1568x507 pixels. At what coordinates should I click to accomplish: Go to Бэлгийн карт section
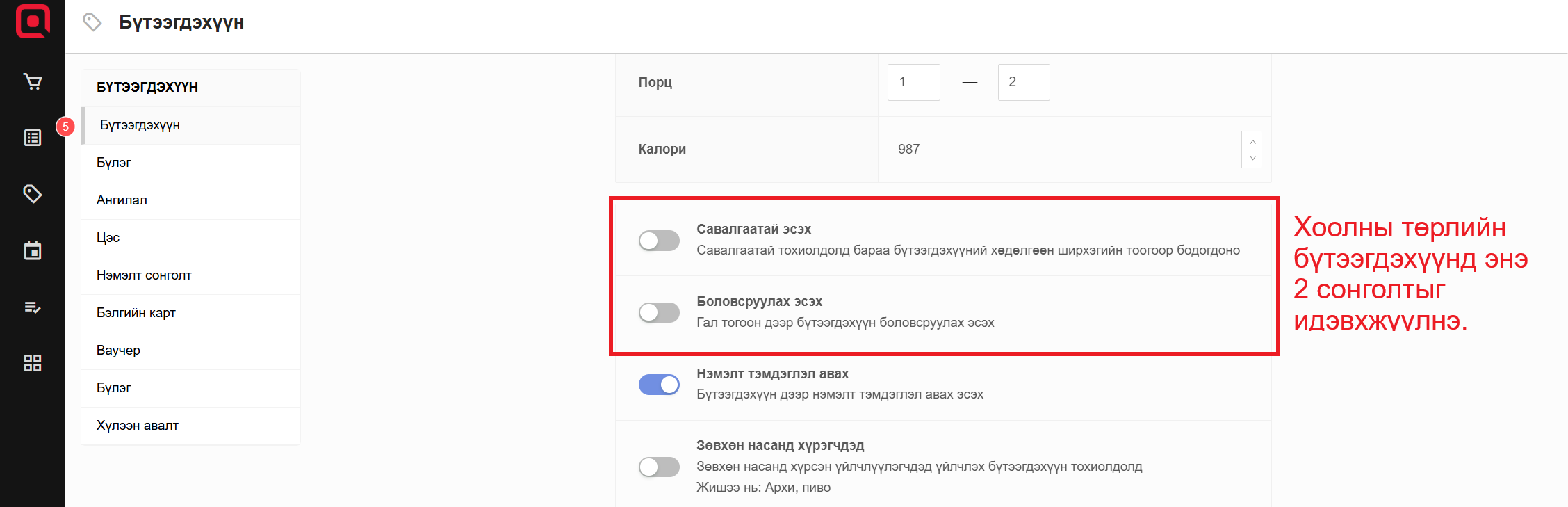coord(136,313)
